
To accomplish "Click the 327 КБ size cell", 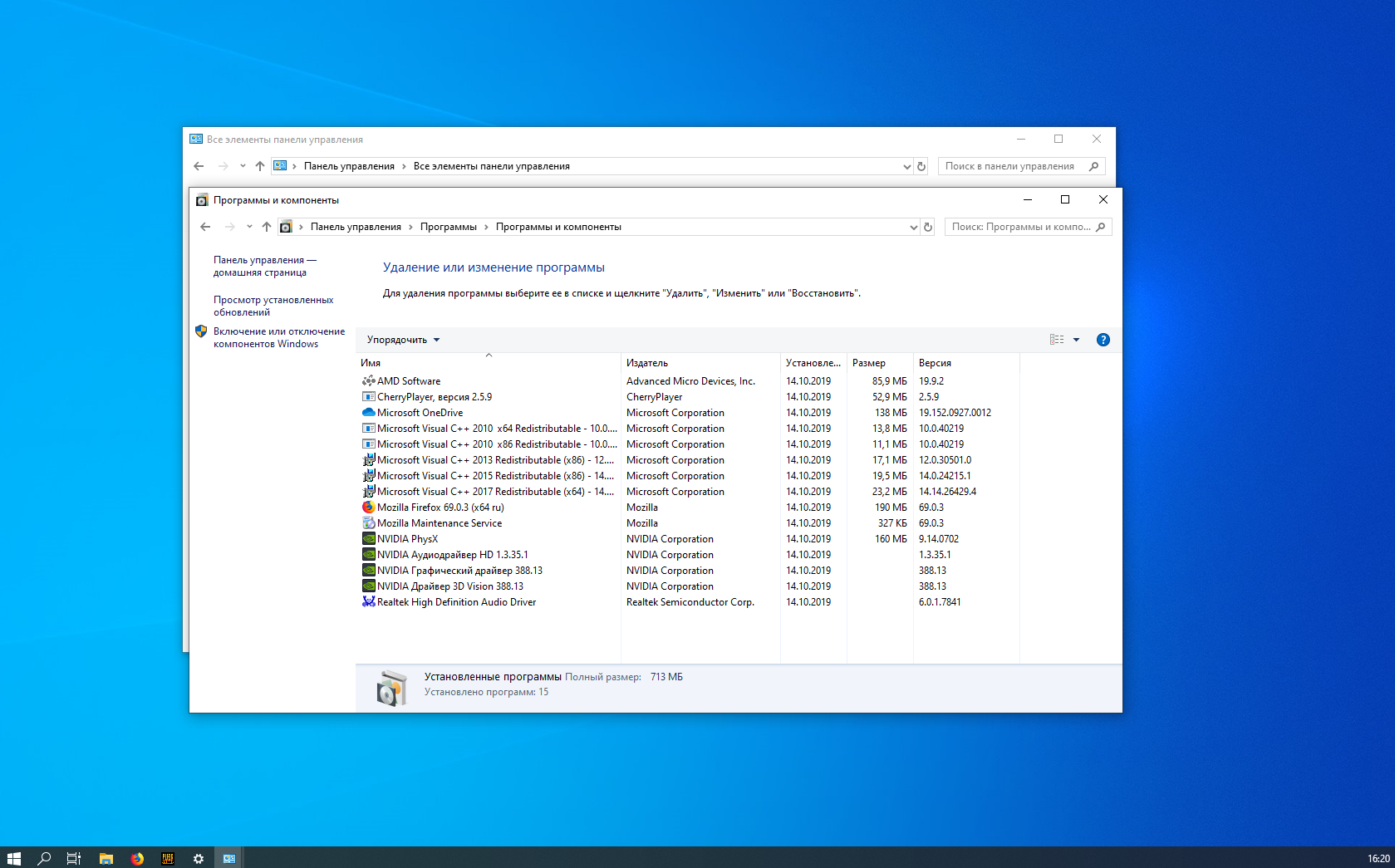I will pyautogui.click(x=892, y=523).
